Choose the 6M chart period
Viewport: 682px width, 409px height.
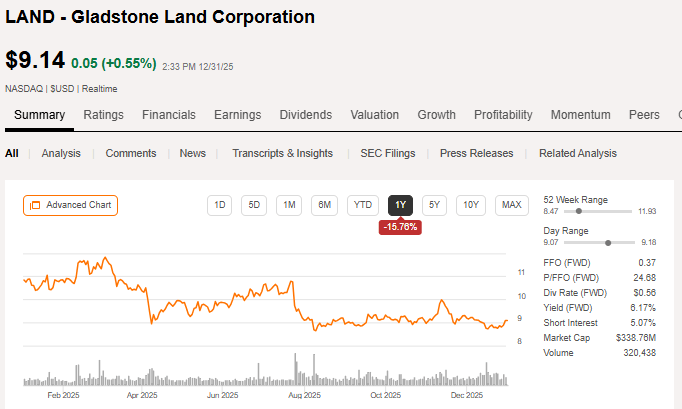(324, 205)
